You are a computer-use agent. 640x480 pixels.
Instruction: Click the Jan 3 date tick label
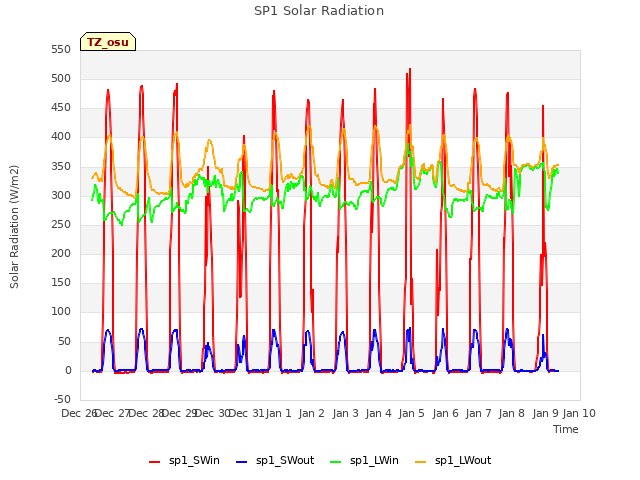click(345, 413)
